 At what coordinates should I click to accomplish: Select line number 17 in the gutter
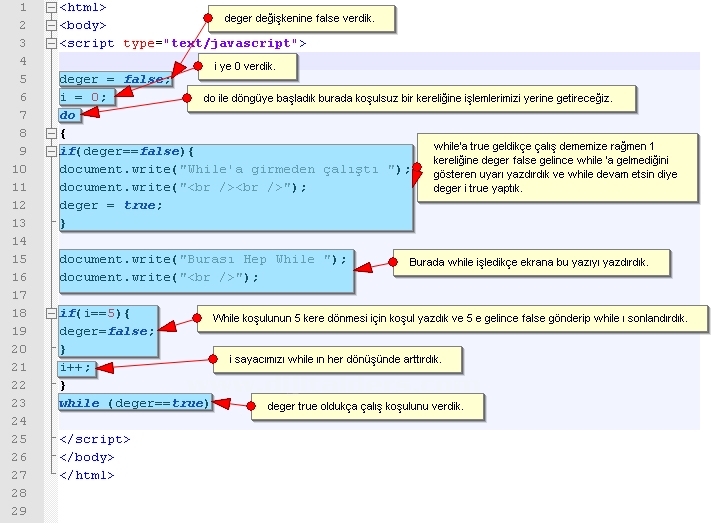pyautogui.click(x=19, y=295)
